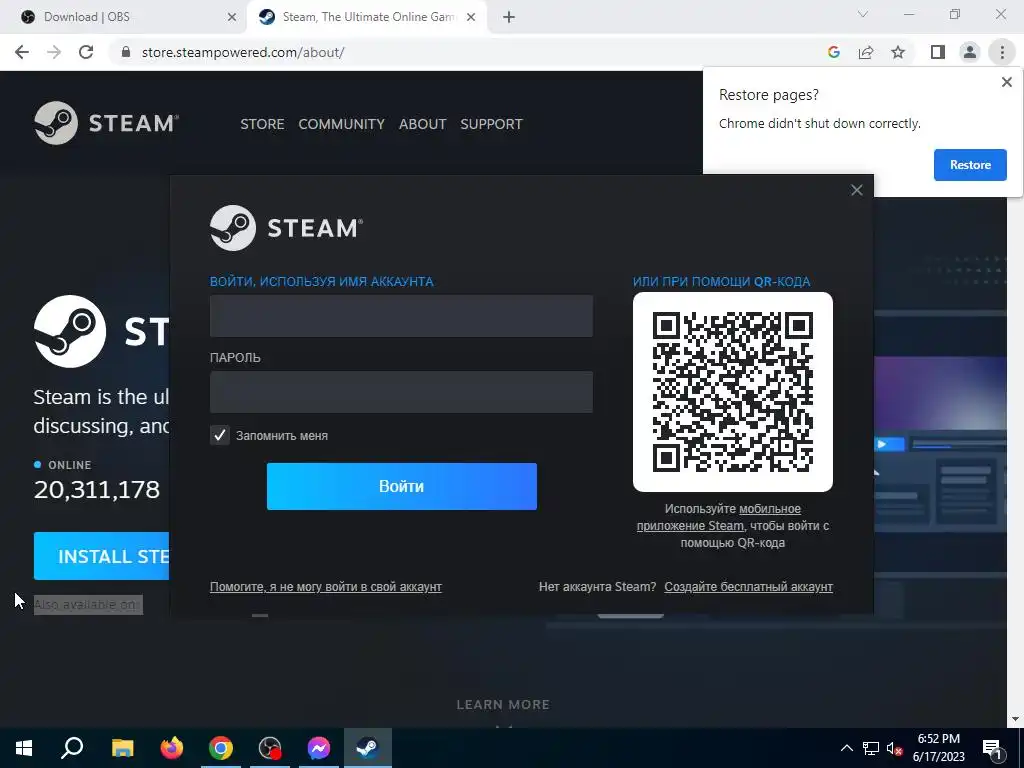1024x768 pixels.
Task: Open the Chrome profile menu
Action: [970, 52]
